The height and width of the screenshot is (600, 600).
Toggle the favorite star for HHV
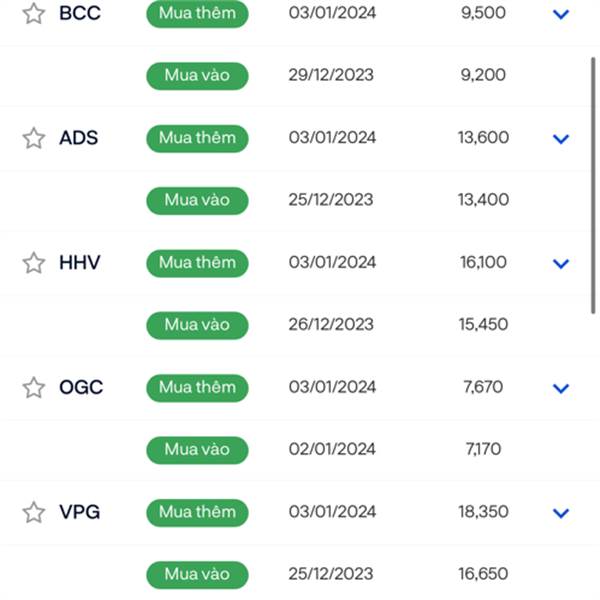[34, 263]
